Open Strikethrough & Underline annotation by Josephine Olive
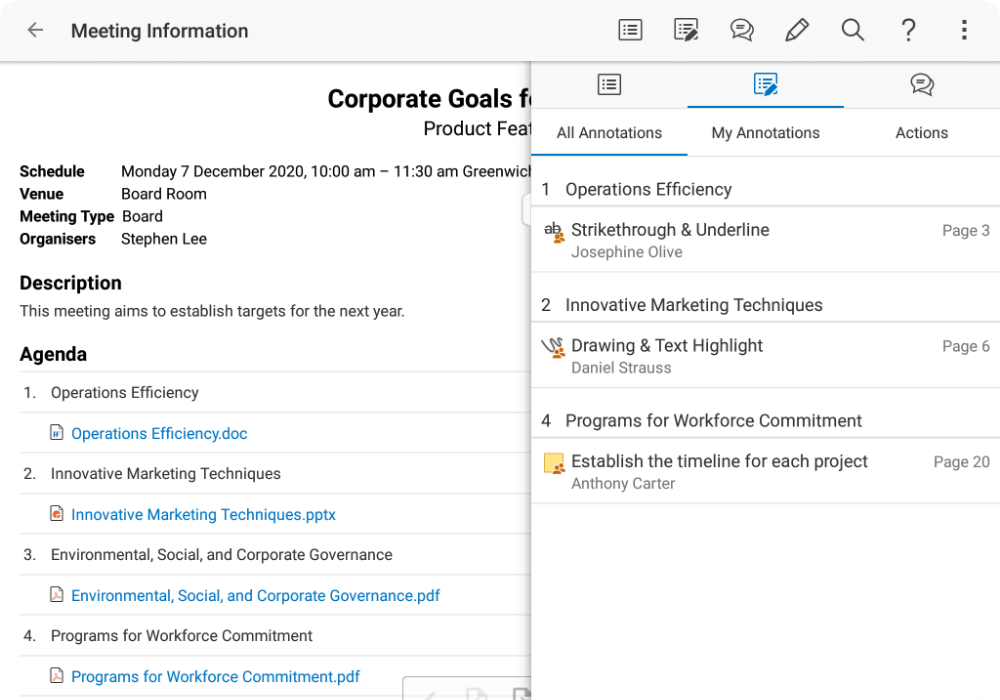1000x700 pixels. coord(765,240)
